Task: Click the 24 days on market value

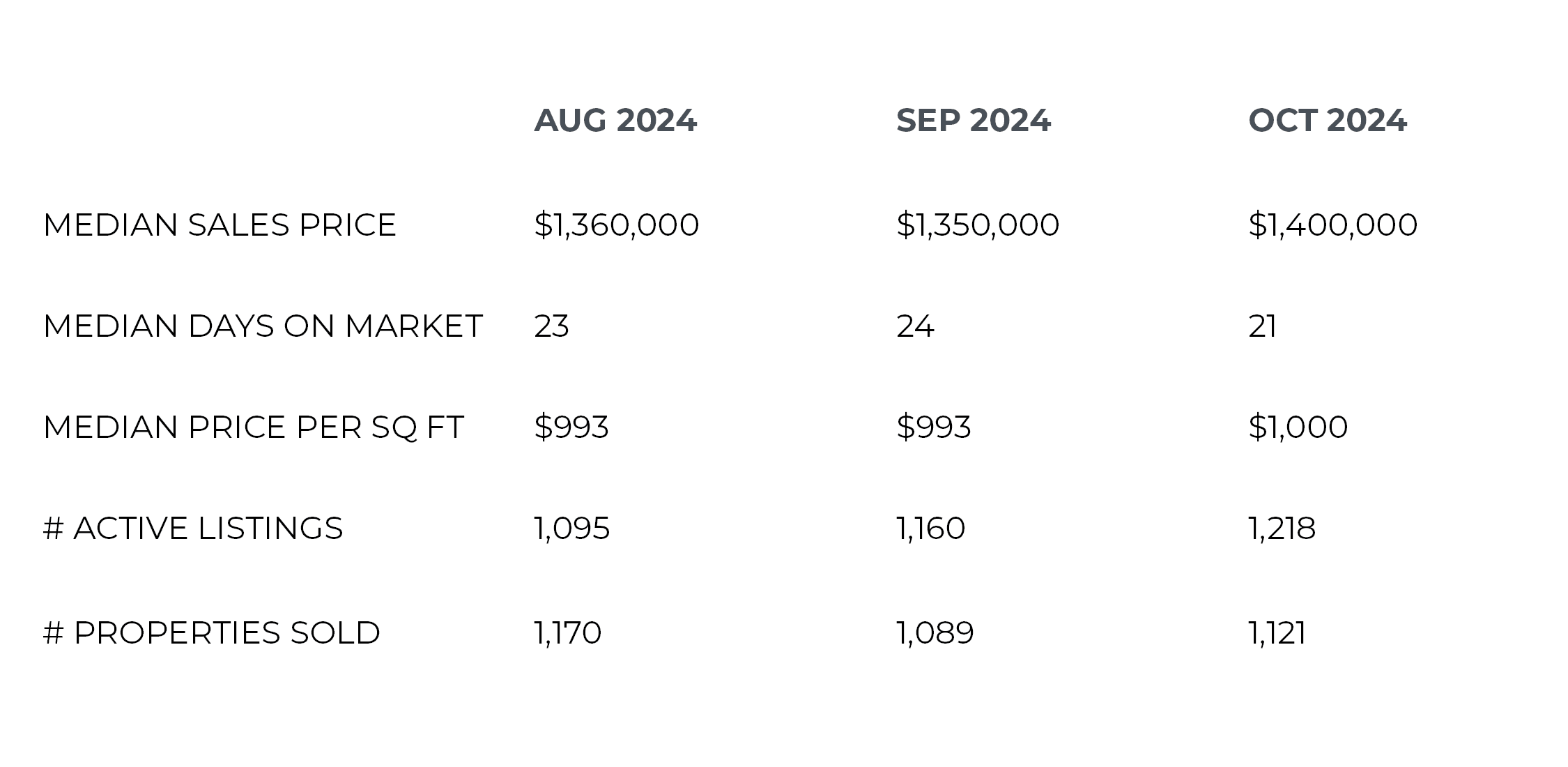Action: [x=915, y=326]
